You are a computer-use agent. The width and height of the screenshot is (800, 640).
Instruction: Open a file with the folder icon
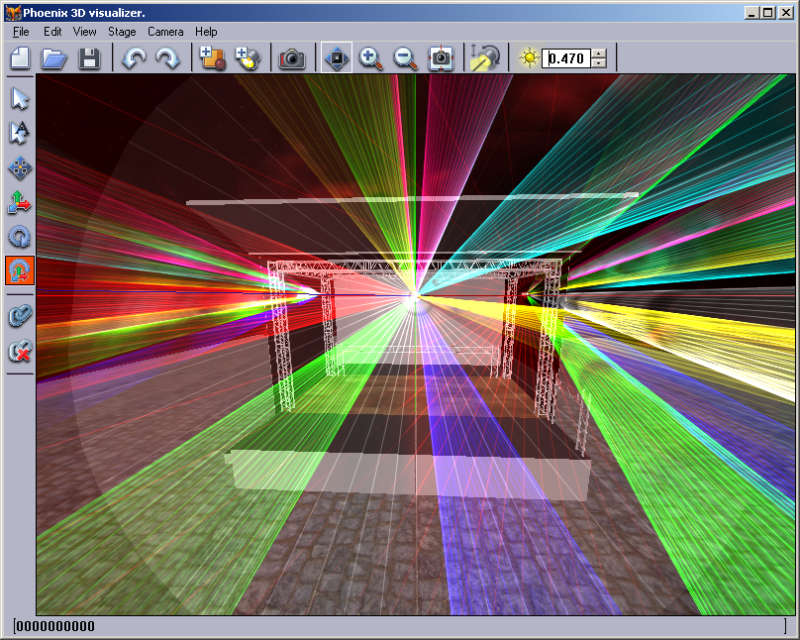pyautogui.click(x=54, y=58)
